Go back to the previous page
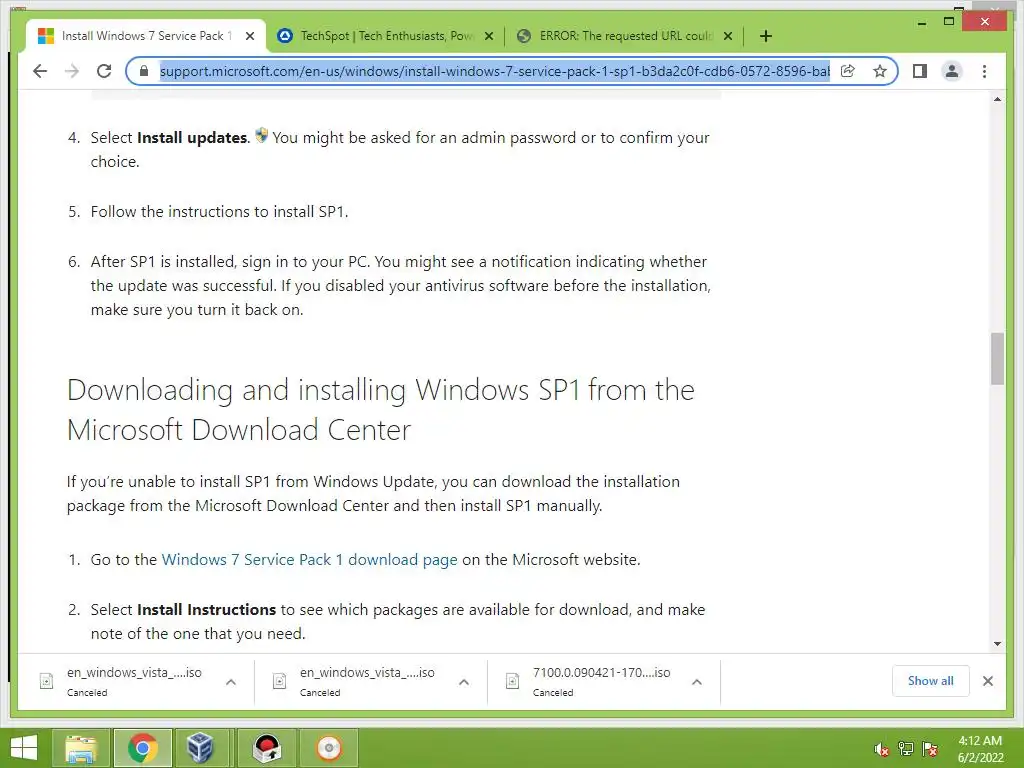This screenshot has width=1024, height=768. [40, 71]
